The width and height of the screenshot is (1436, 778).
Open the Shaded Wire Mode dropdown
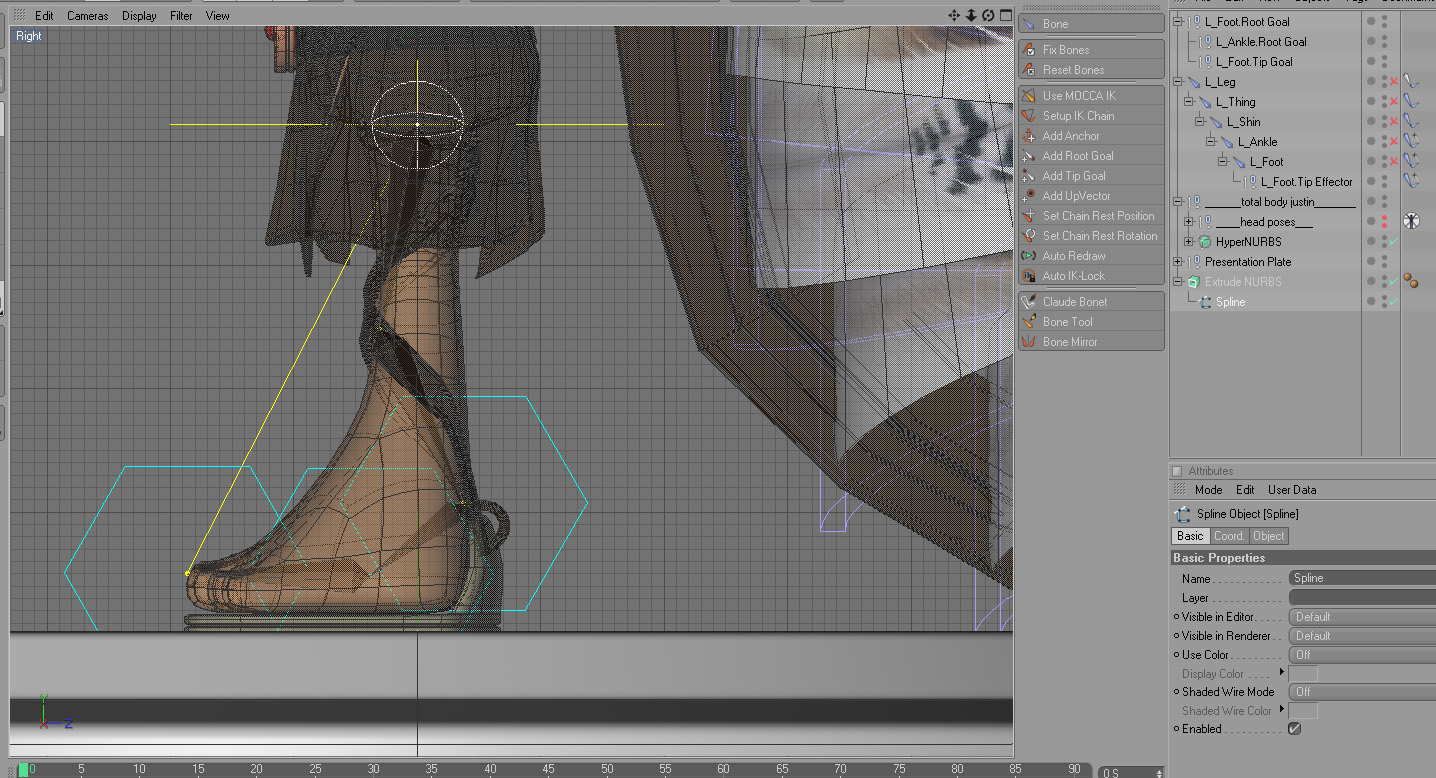[x=1362, y=692]
